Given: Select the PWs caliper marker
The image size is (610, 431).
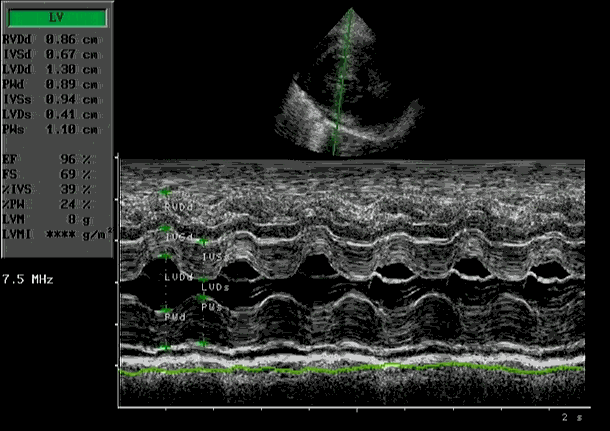Looking at the screenshot, I should click(202, 298).
